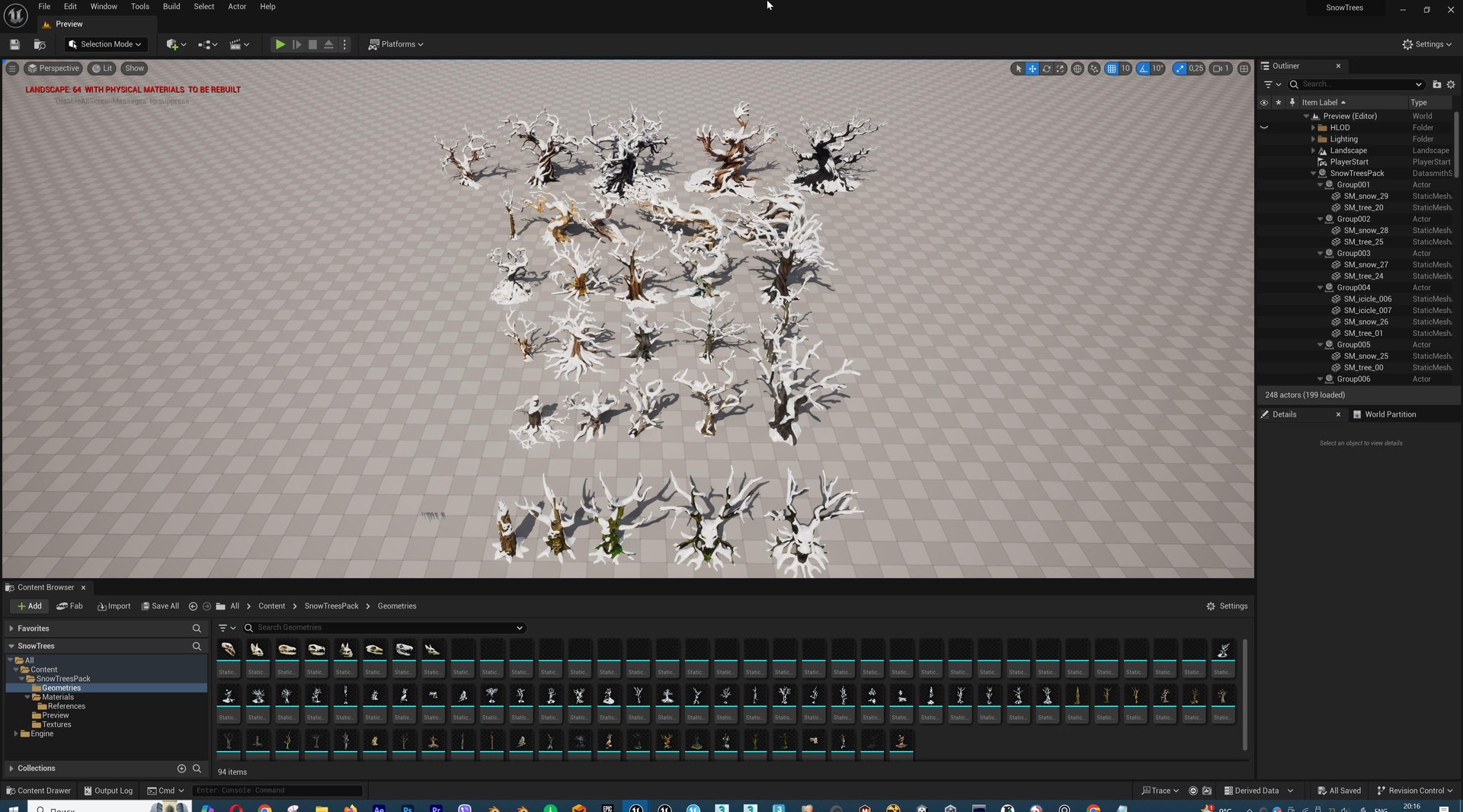Screen dimensions: 1463x812
Task: Click the surface snapping icon
Action: pyautogui.click(x=1094, y=69)
